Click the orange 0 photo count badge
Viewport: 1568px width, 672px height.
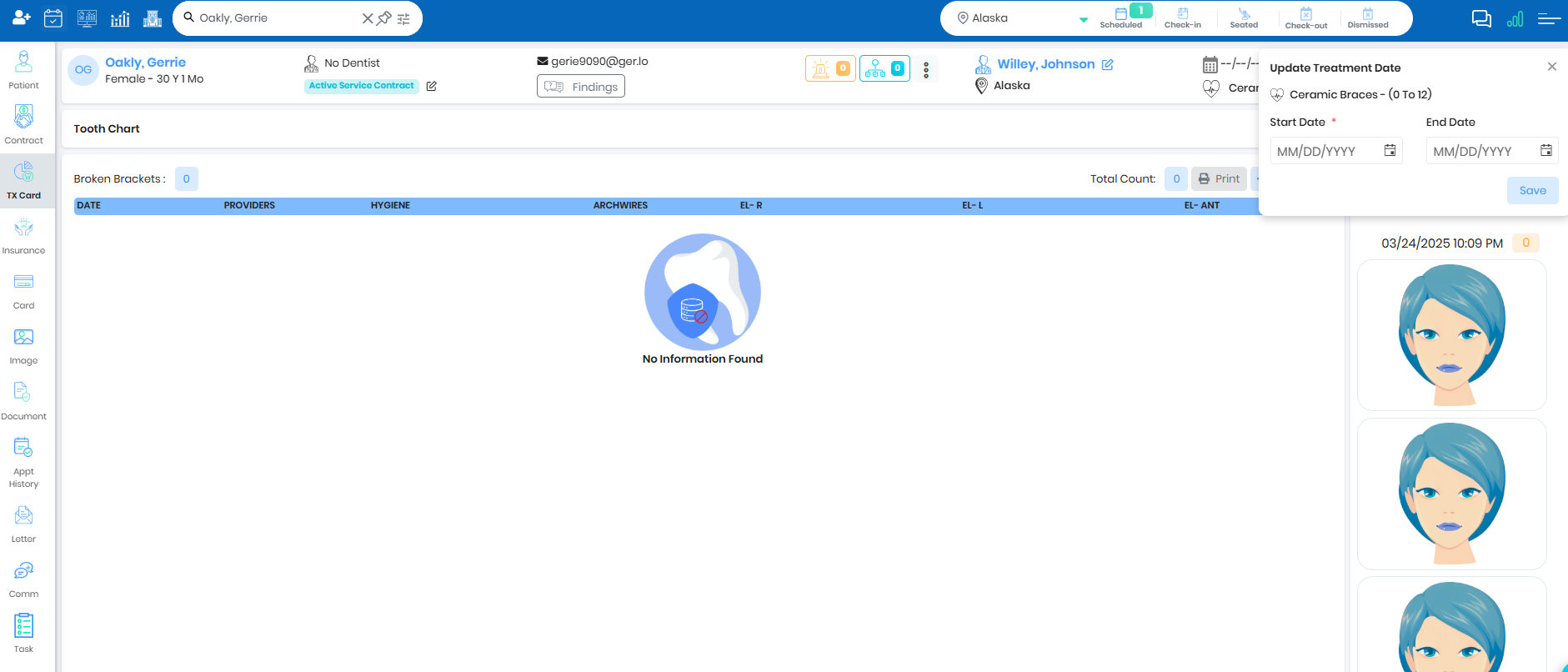pyautogui.click(x=1526, y=243)
